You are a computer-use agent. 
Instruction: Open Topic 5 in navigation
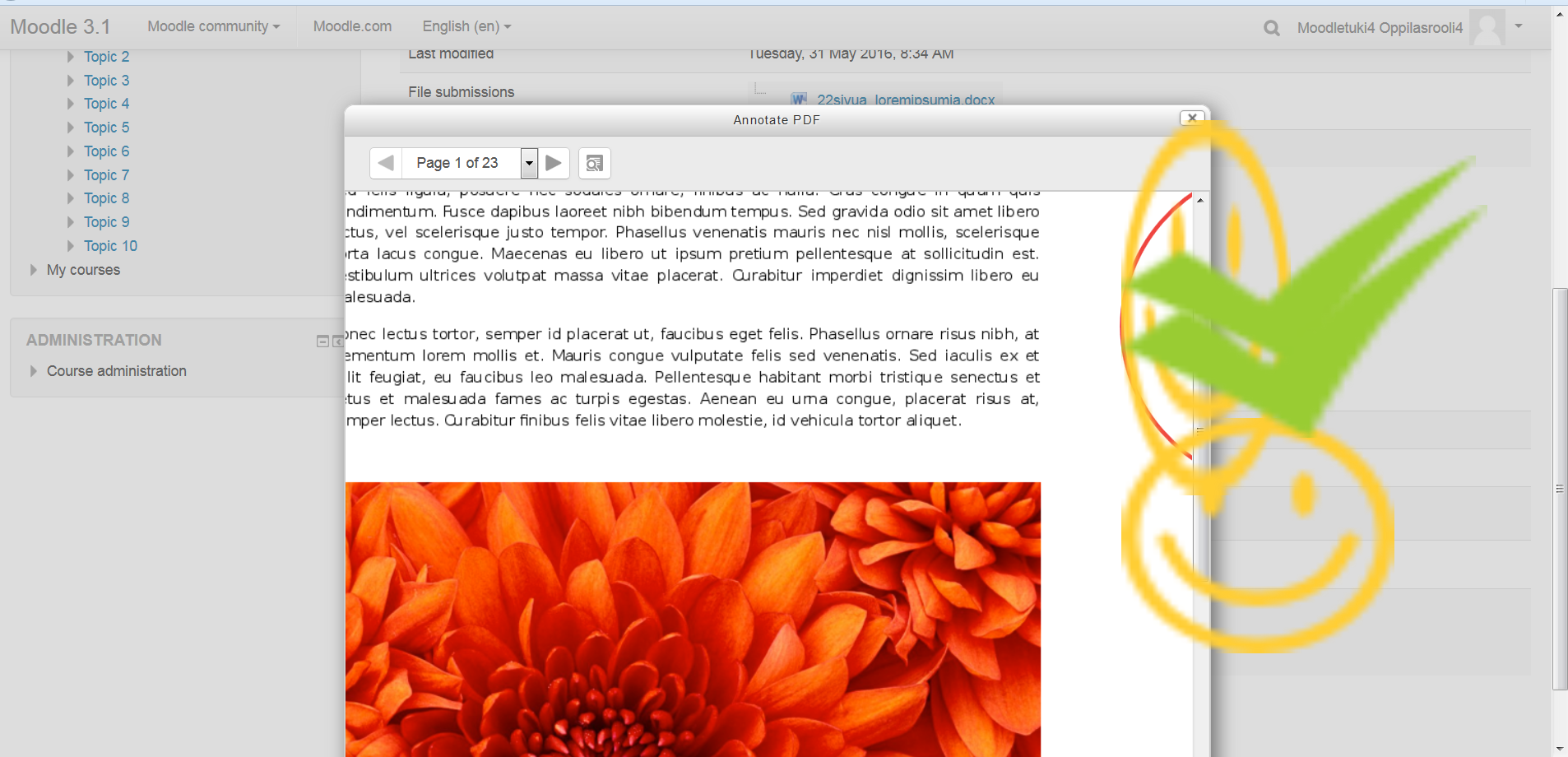(106, 128)
